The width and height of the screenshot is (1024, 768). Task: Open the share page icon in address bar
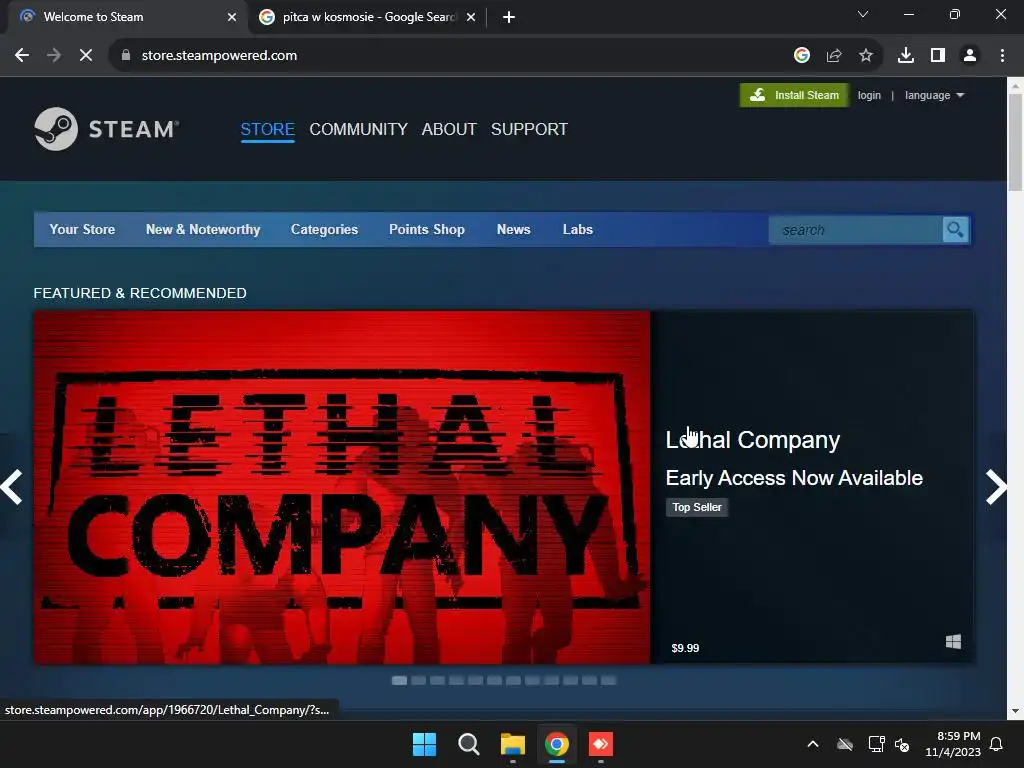[834, 56]
